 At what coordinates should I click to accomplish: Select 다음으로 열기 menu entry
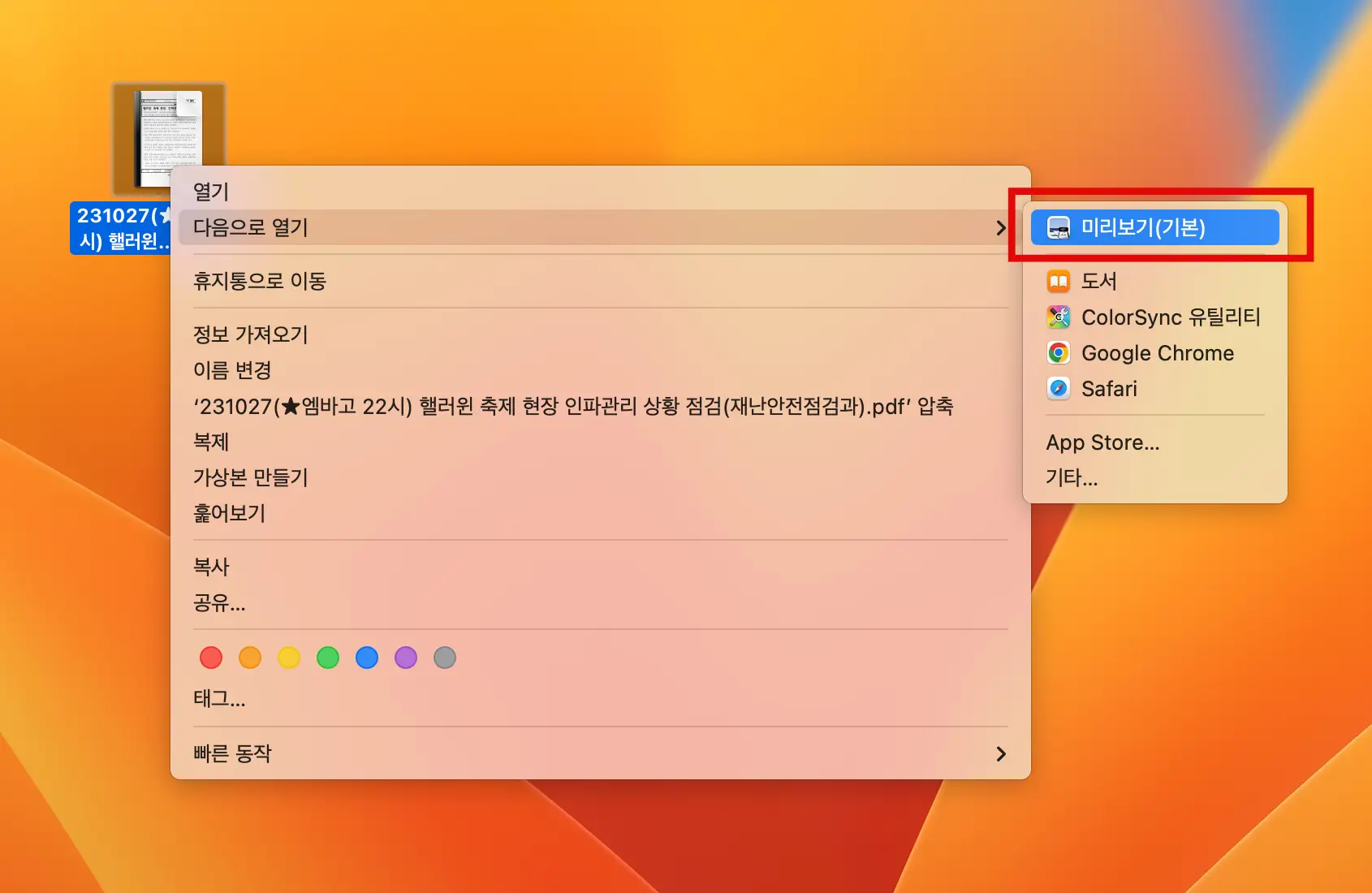pos(601,228)
